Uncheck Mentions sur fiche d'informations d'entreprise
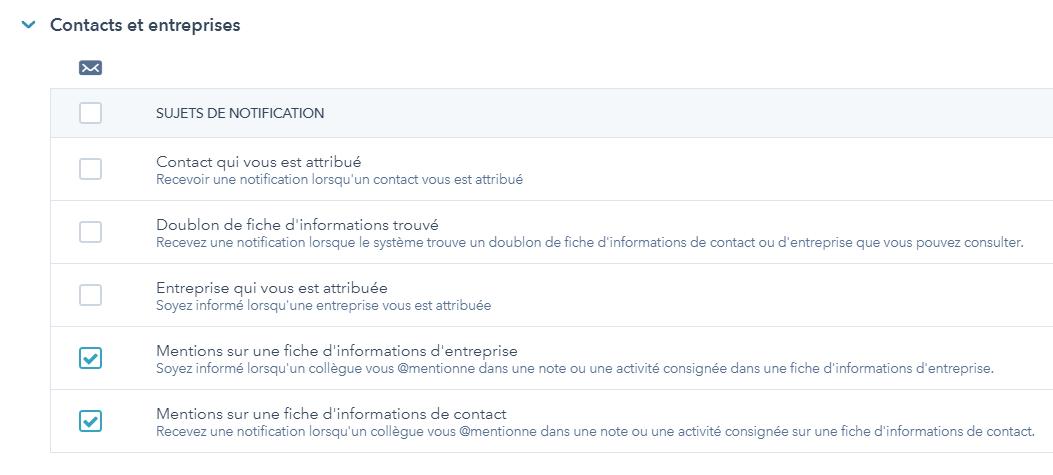 [x=90, y=358]
